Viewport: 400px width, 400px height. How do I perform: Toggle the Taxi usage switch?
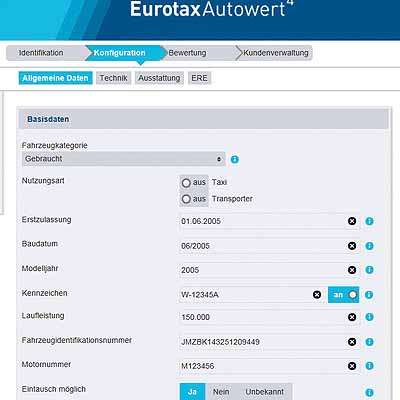click(x=194, y=183)
